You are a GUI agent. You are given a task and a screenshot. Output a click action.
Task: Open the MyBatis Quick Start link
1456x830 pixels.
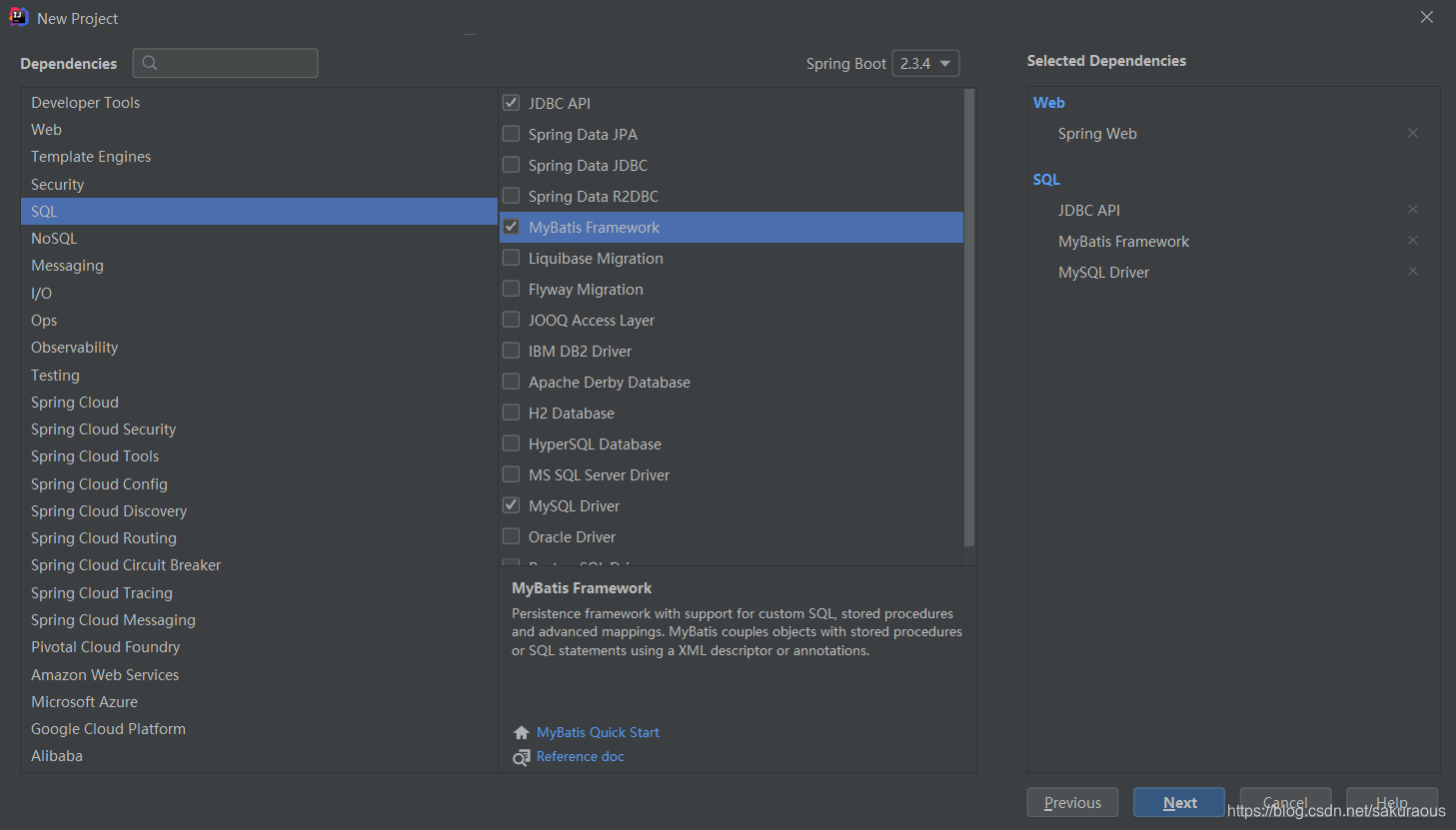click(598, 732)
